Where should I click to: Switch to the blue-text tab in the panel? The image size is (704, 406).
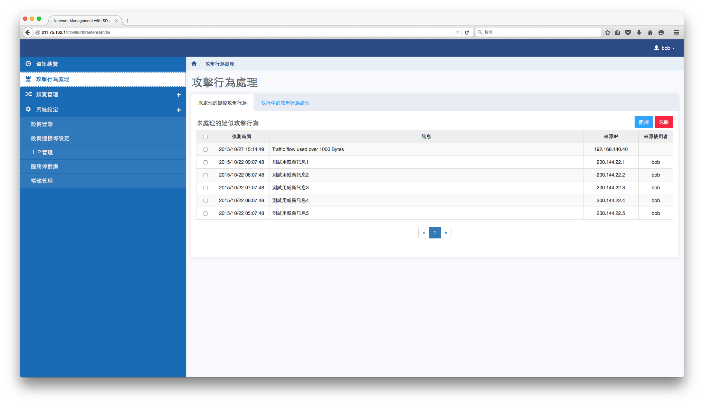(x=286, y=103)
